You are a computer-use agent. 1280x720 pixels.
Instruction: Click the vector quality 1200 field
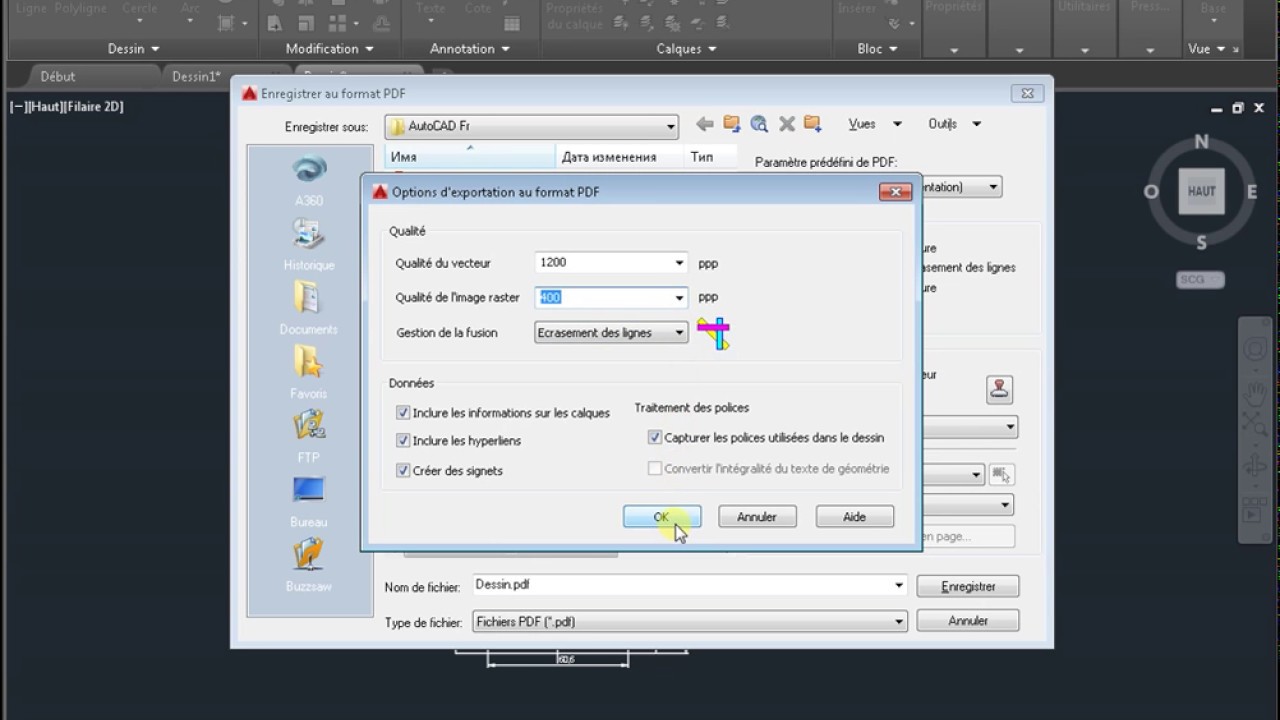603,263
